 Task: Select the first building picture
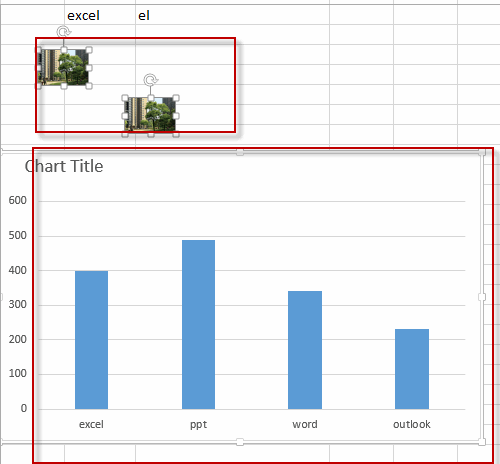pyautogui.click(x=63, y=68)
